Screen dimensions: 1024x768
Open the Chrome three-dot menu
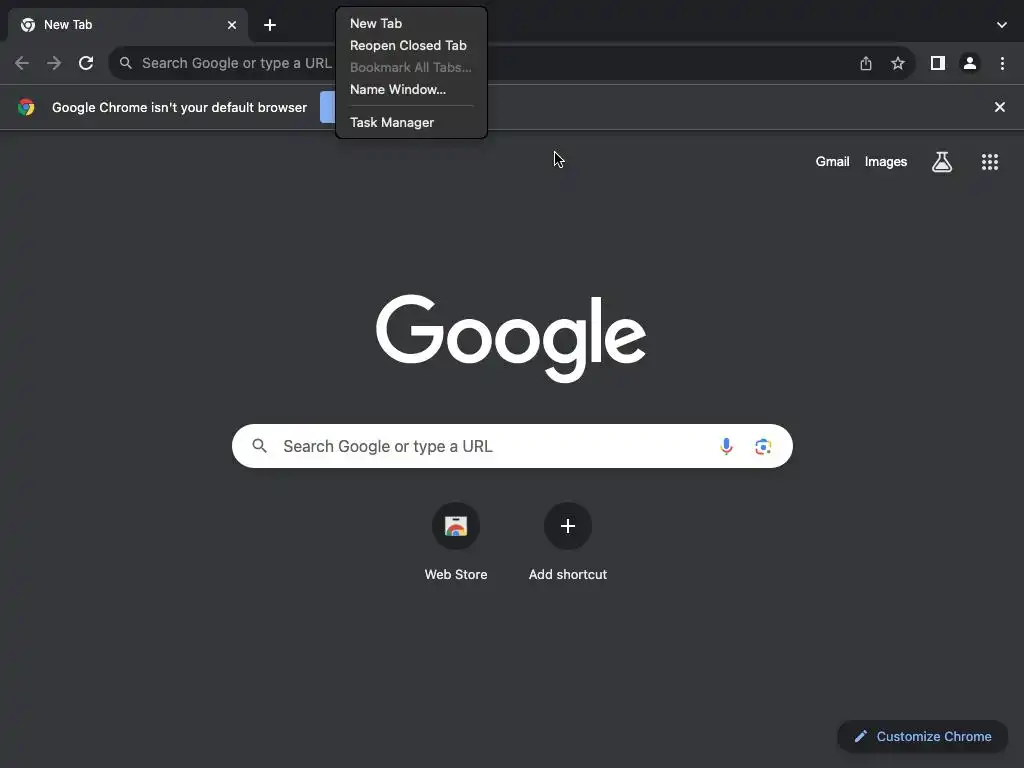tap(1002, 63)
